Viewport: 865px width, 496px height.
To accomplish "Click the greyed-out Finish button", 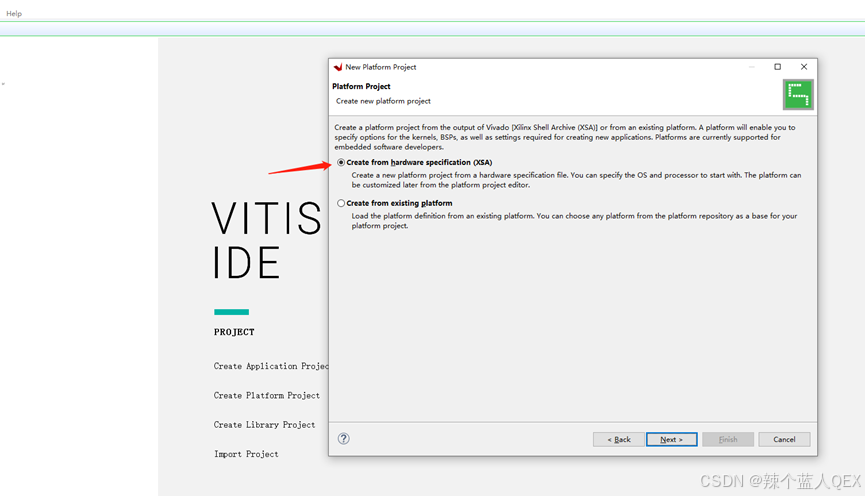I will (x=728, y=439).
